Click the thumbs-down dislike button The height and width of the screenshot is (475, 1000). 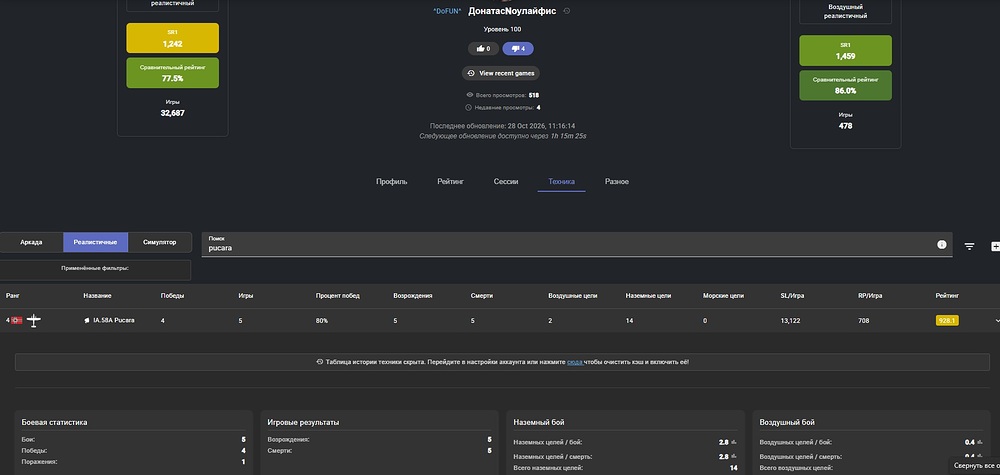[x=518, y=48]
